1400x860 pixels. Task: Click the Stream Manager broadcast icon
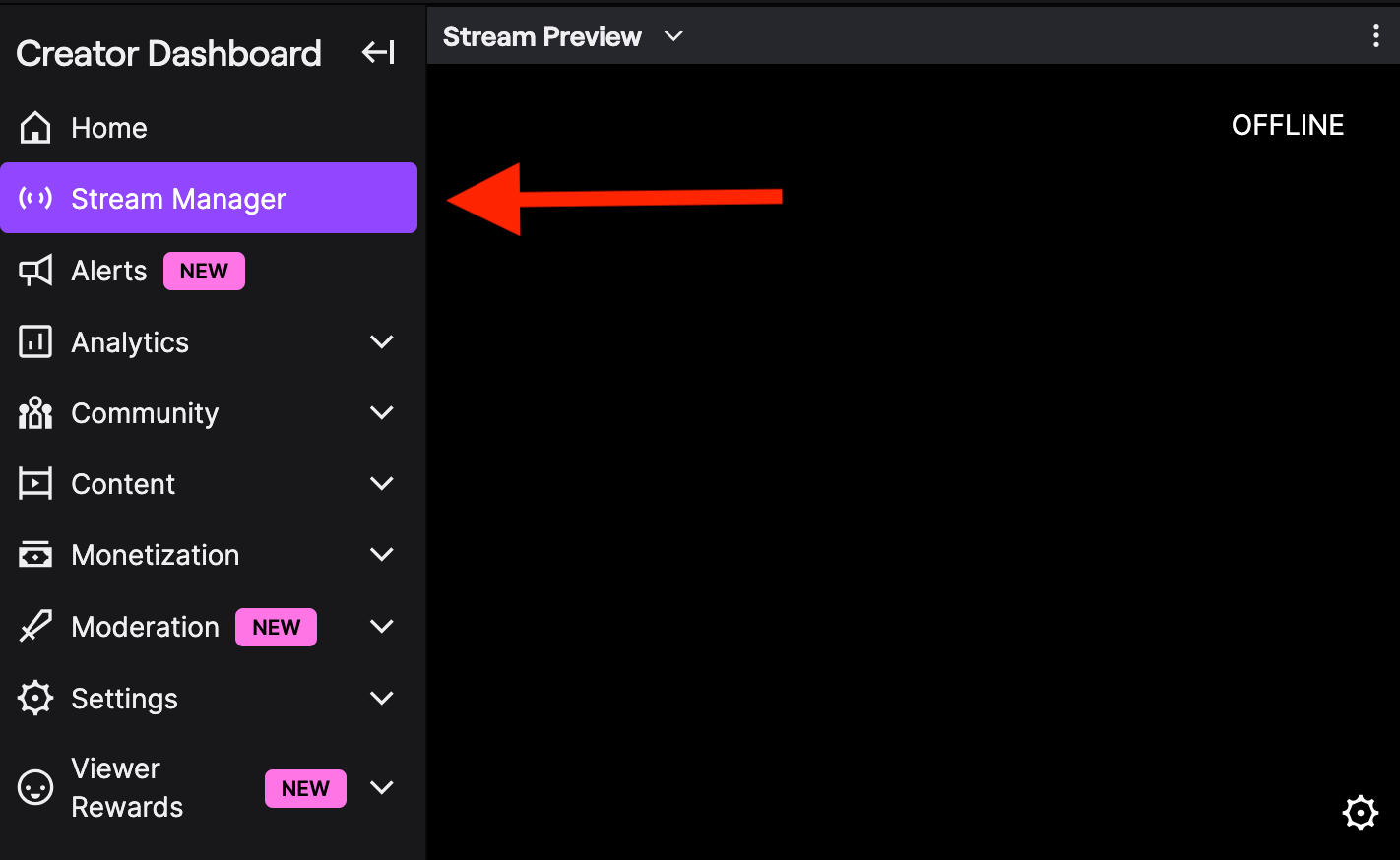(x=35, y=199)
